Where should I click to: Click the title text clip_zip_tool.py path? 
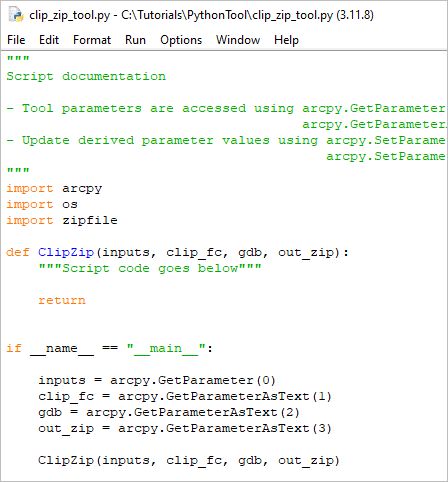coord(201,15)
